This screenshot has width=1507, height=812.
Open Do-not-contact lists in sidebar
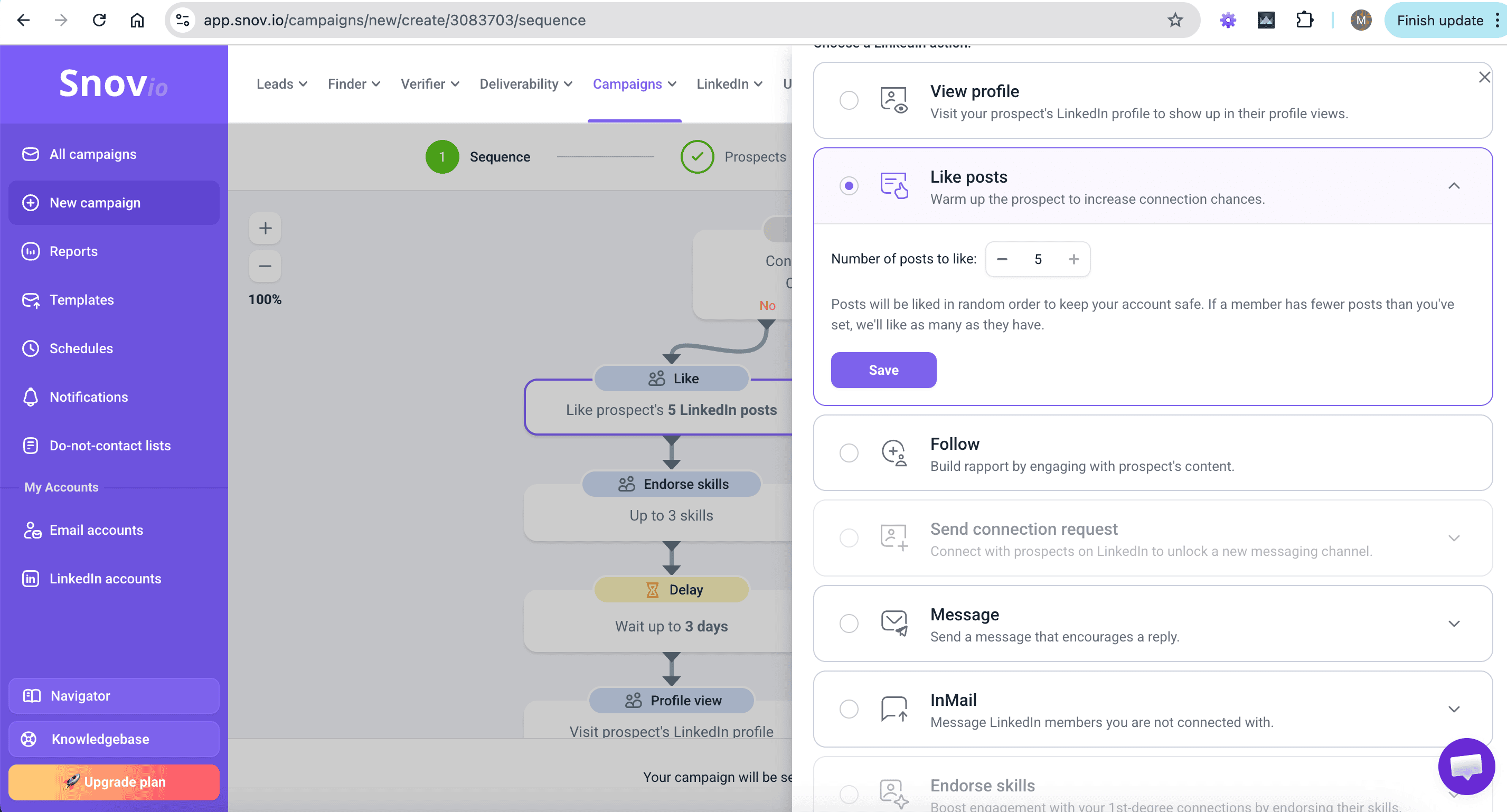click(x=114, y=446)
